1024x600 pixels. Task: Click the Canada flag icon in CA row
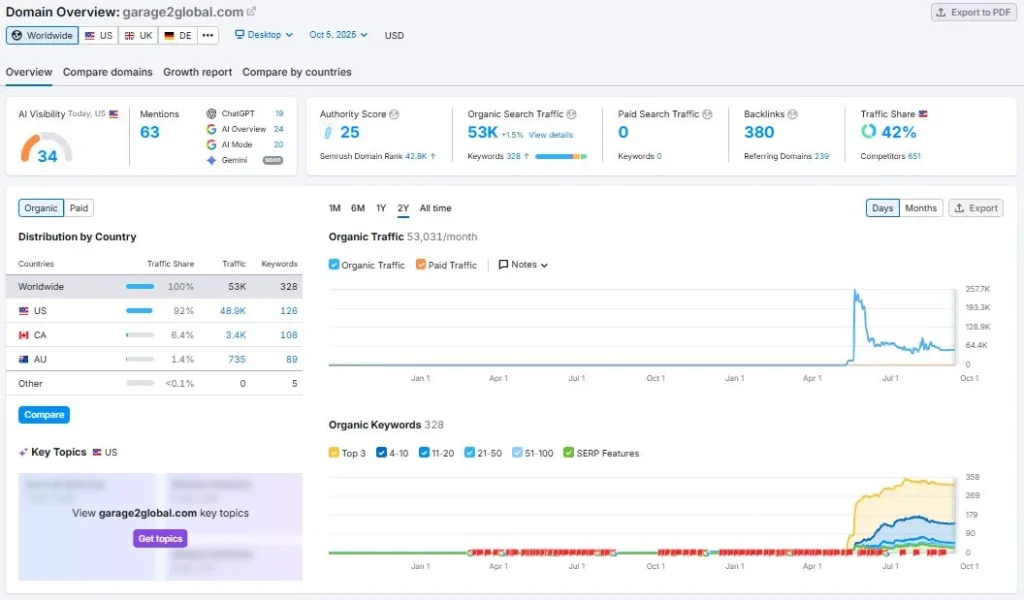click(x=24, y=335)
